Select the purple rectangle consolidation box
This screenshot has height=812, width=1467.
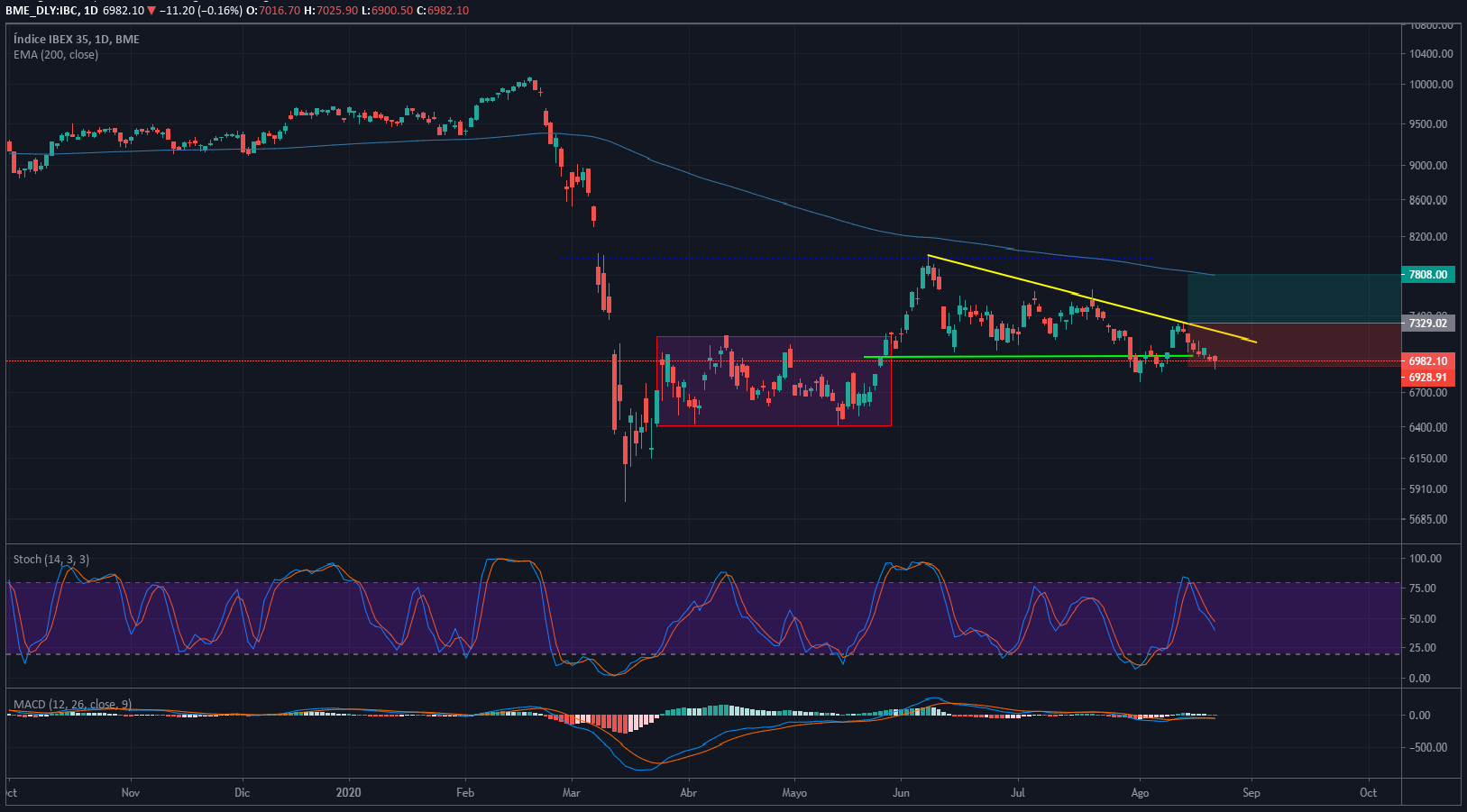pos(774,381)
